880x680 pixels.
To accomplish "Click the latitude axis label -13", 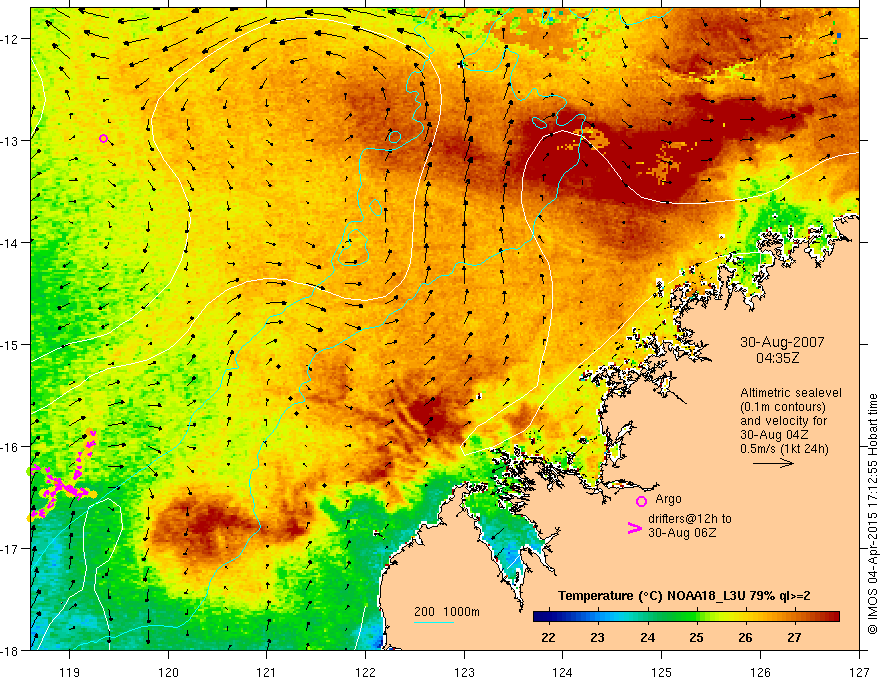I will click(x=10, y=141).
